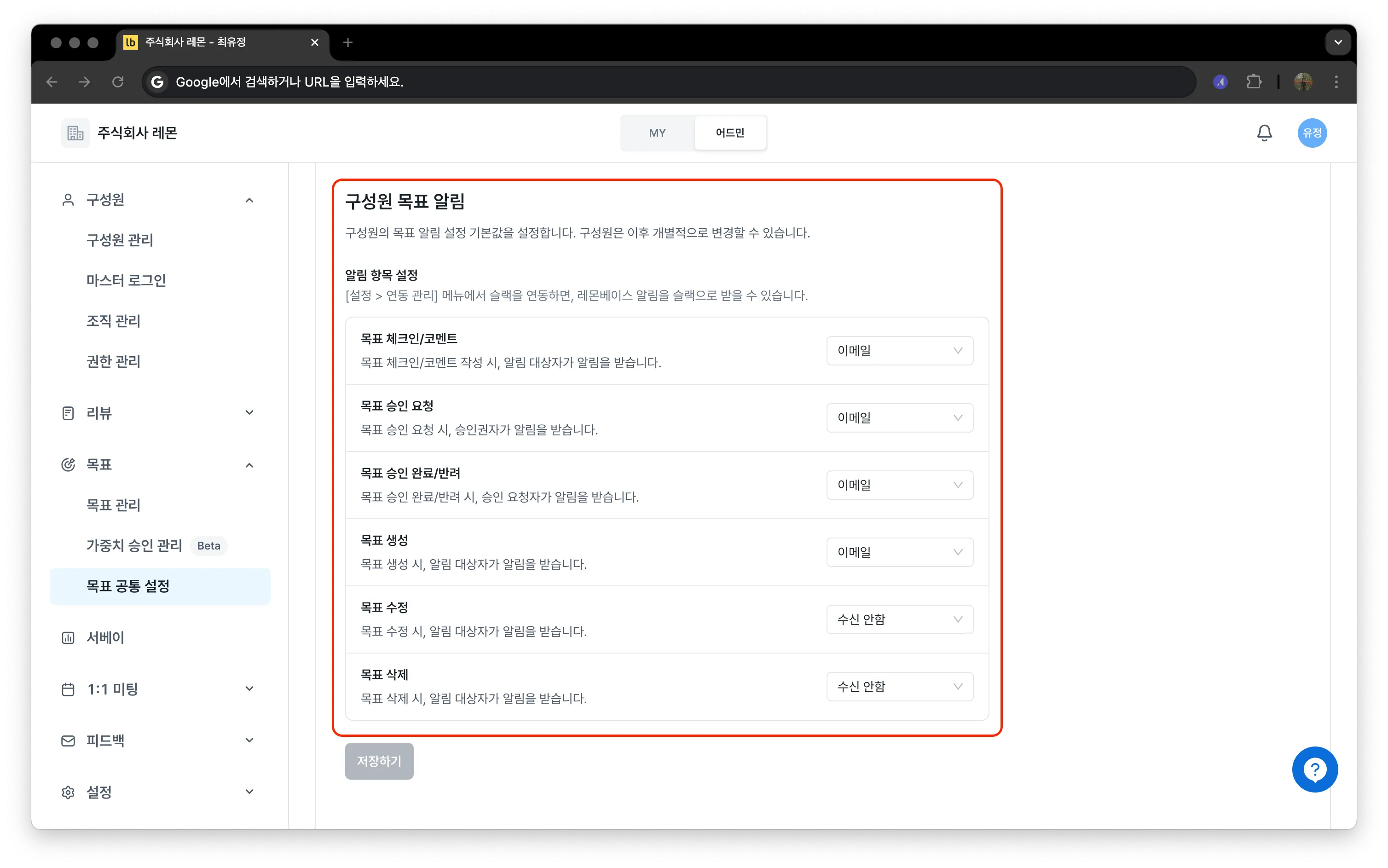The image size is (1388, 868).
Task: Click the notification bell icon
Action: pyautogui.click(x=1264, y=133)
